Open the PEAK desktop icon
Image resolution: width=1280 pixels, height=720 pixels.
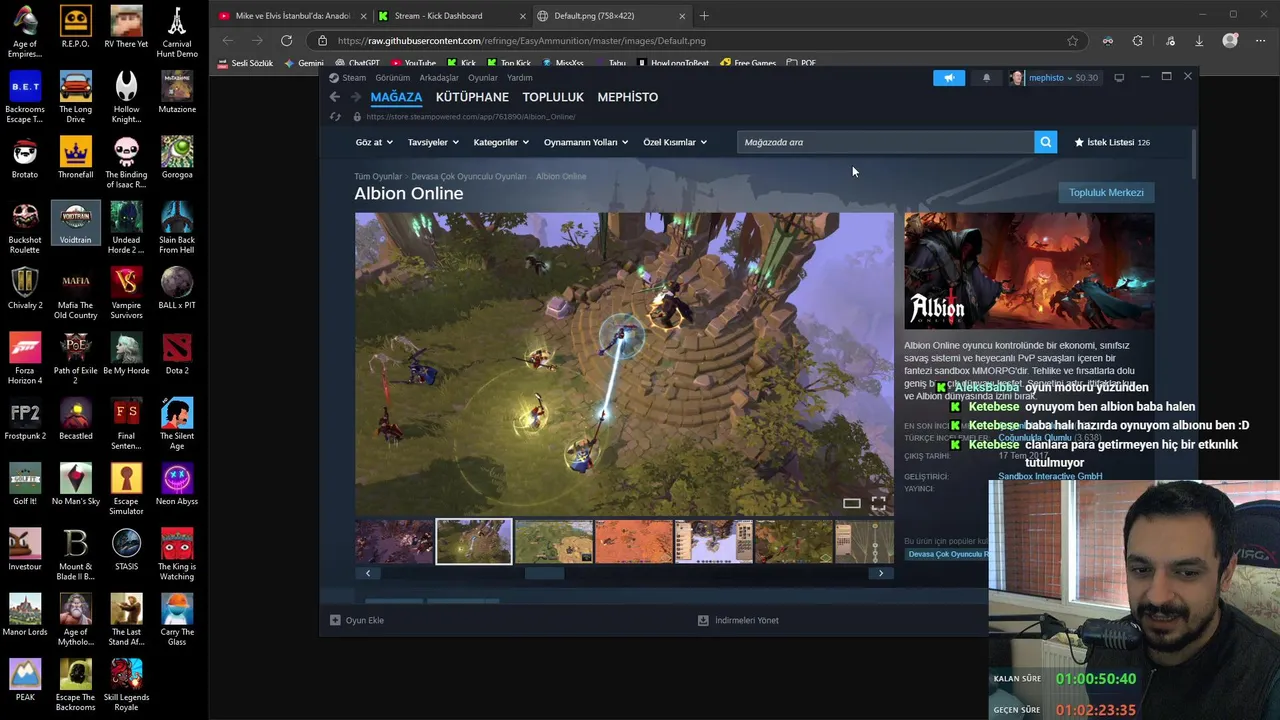pos(25,680)
